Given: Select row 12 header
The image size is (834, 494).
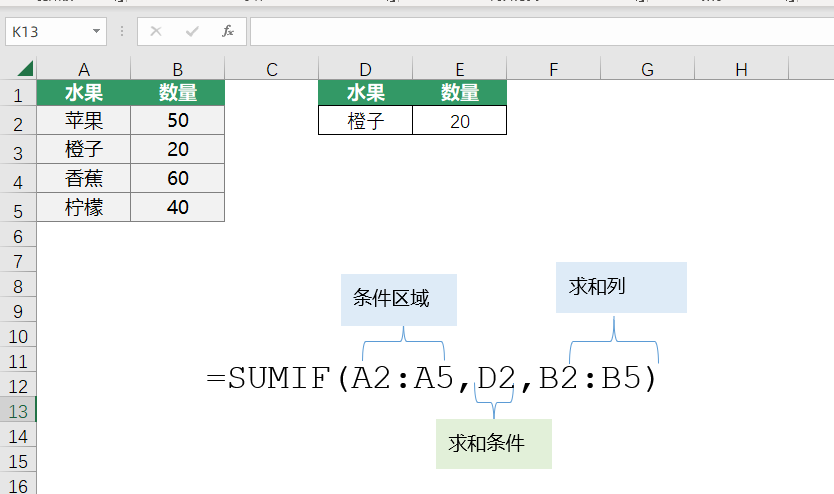Looking at the screenshot, I should [18, 386].
